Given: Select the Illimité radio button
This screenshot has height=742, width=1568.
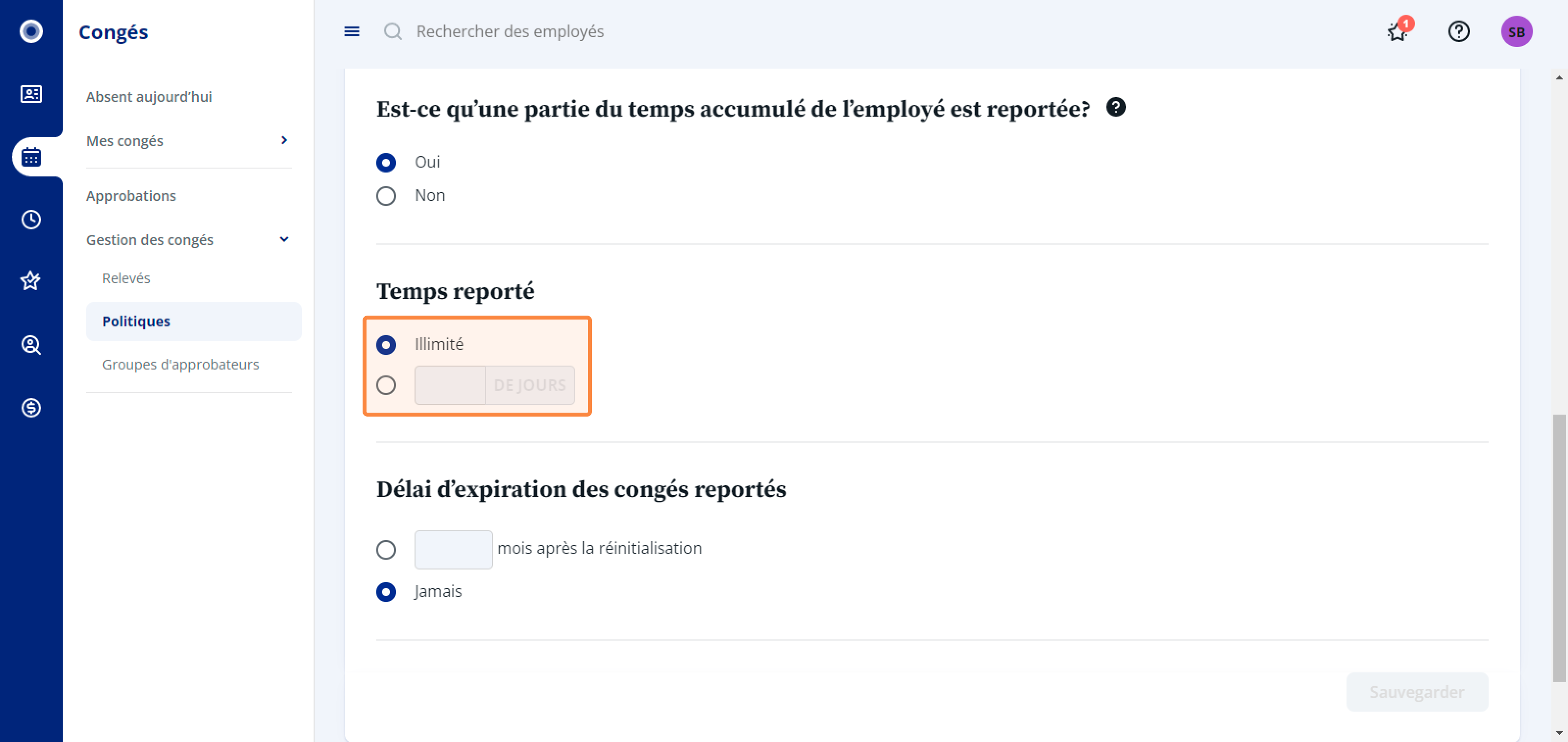Looking at the screenshot, I should [x=386, y=345].
